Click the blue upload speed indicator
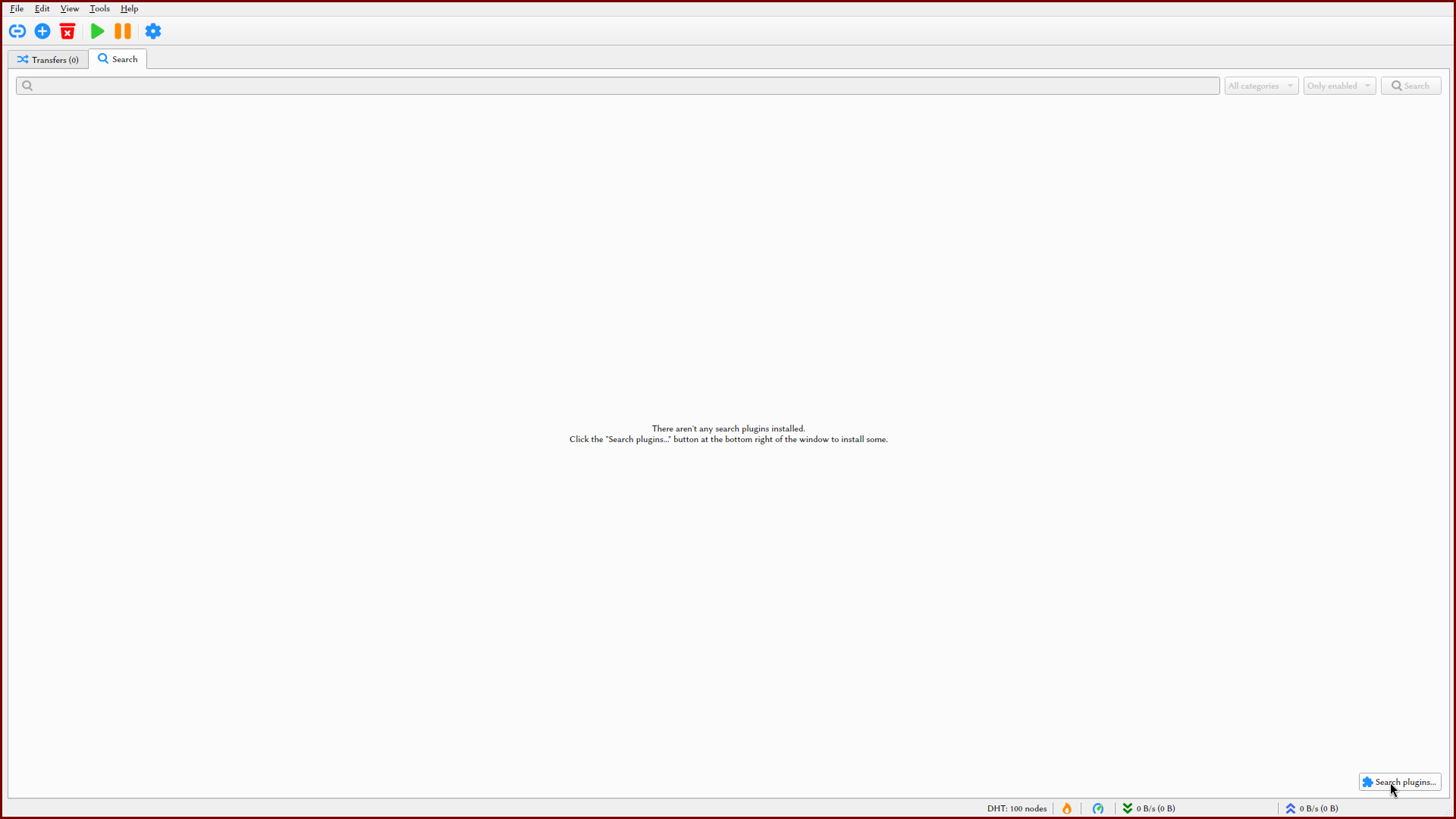This screenshot has width=1456, height=819. point(1312,808)
